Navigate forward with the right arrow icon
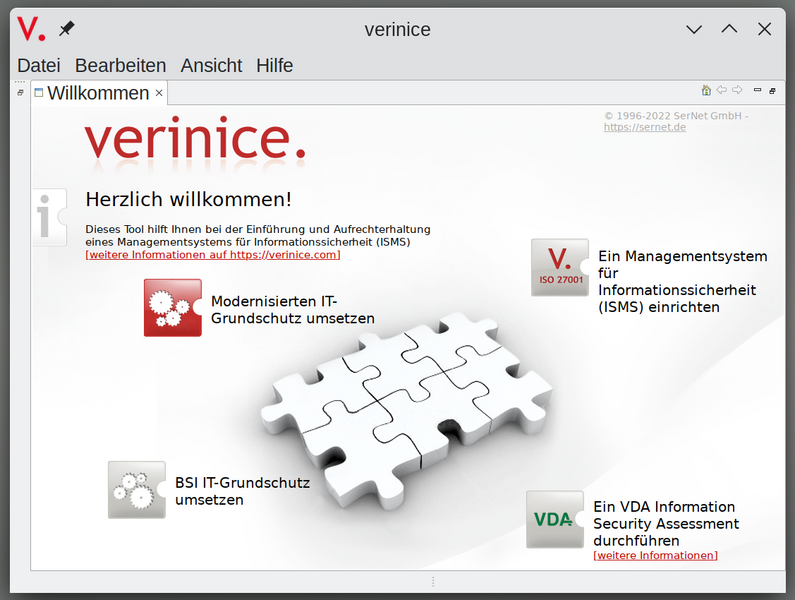Image resolution: width=795 pixels, height=600 pixels. (737, 90)
